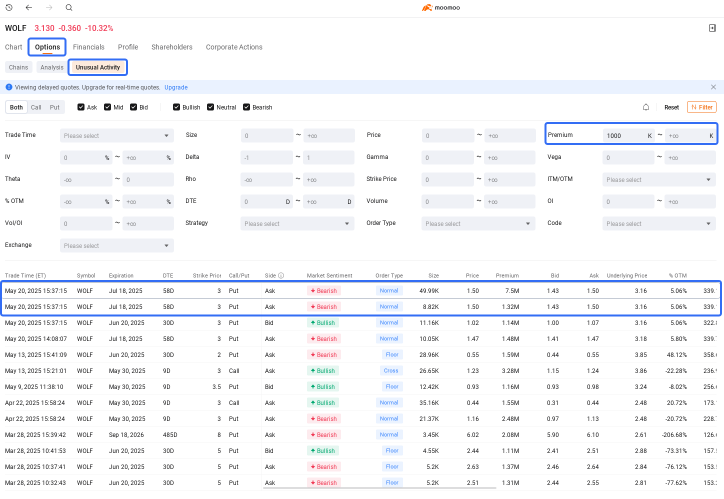This screenshot has height=499, width=724.
Task: Uncheck the Bullish sentiment checkbox
Action: pyautogui.click(x=176, y=107)
